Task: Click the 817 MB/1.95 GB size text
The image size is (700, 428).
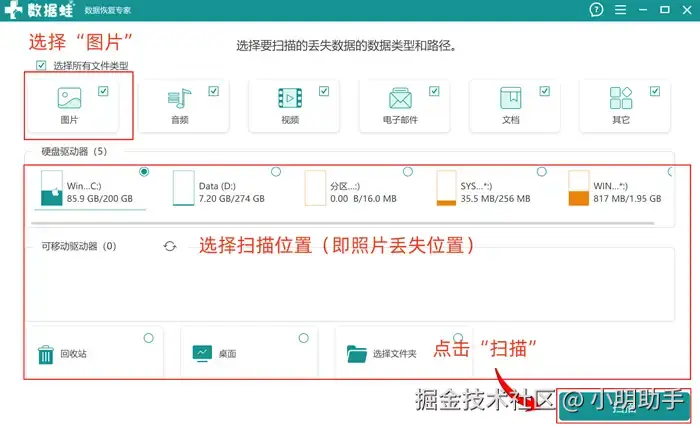Action: (627, 199)
